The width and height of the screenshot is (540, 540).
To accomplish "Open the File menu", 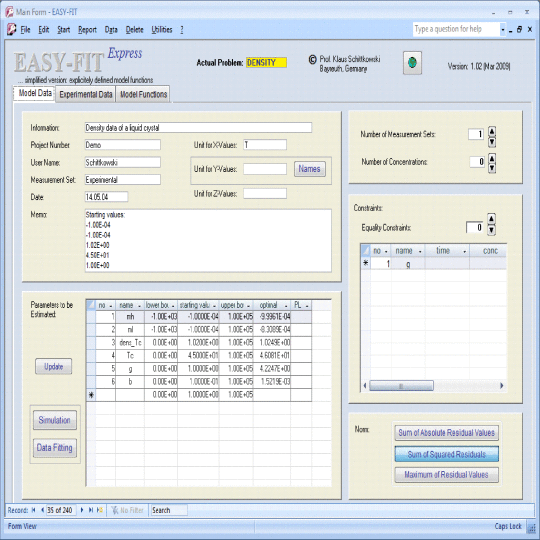I will 25,30.
